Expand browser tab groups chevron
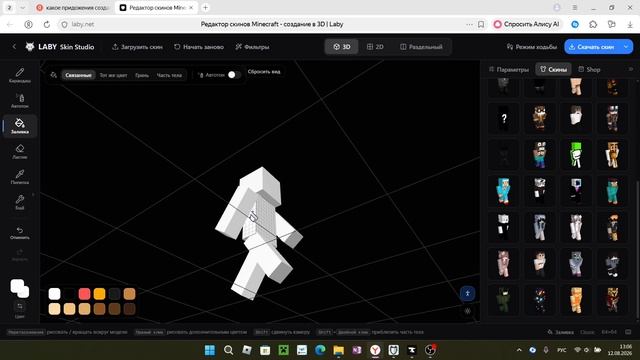Image resolution: width=640 pixels, height=360 pixels. coord(23,7)
